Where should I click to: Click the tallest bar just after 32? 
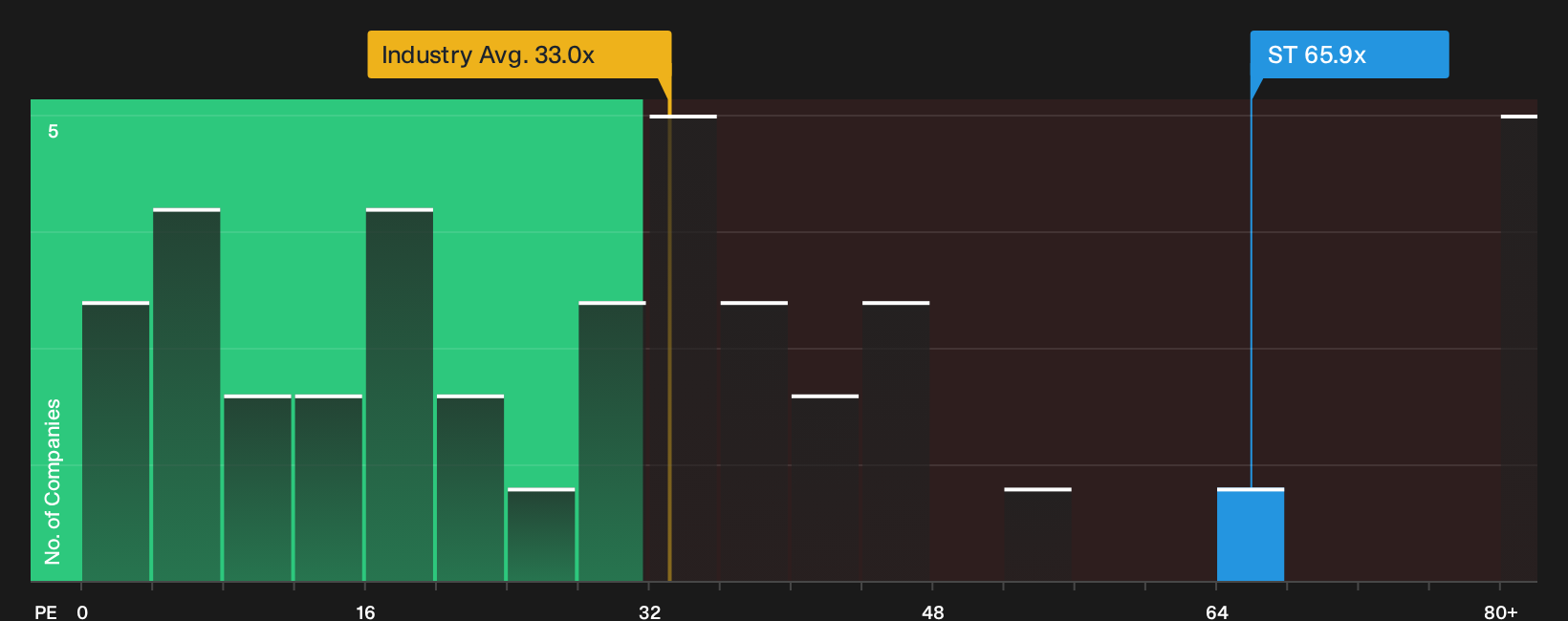[x=683, y=348]
